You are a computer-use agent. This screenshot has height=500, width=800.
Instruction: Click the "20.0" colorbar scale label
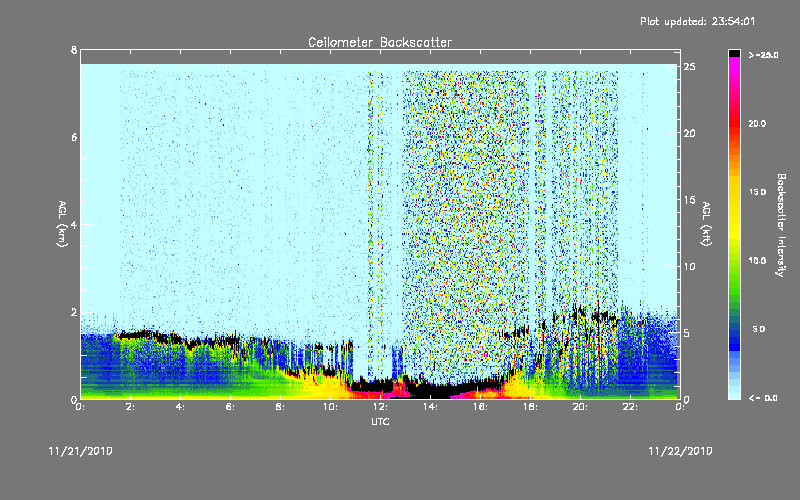pyautogui.click(x=757, y=123)
